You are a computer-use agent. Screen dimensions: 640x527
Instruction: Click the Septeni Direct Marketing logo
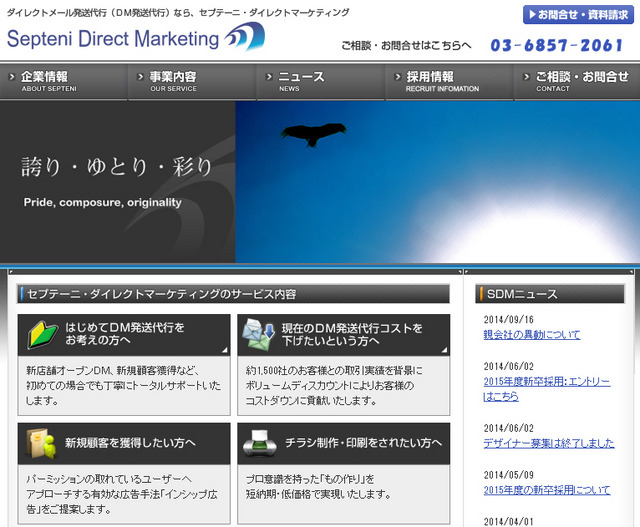[136, 37]
